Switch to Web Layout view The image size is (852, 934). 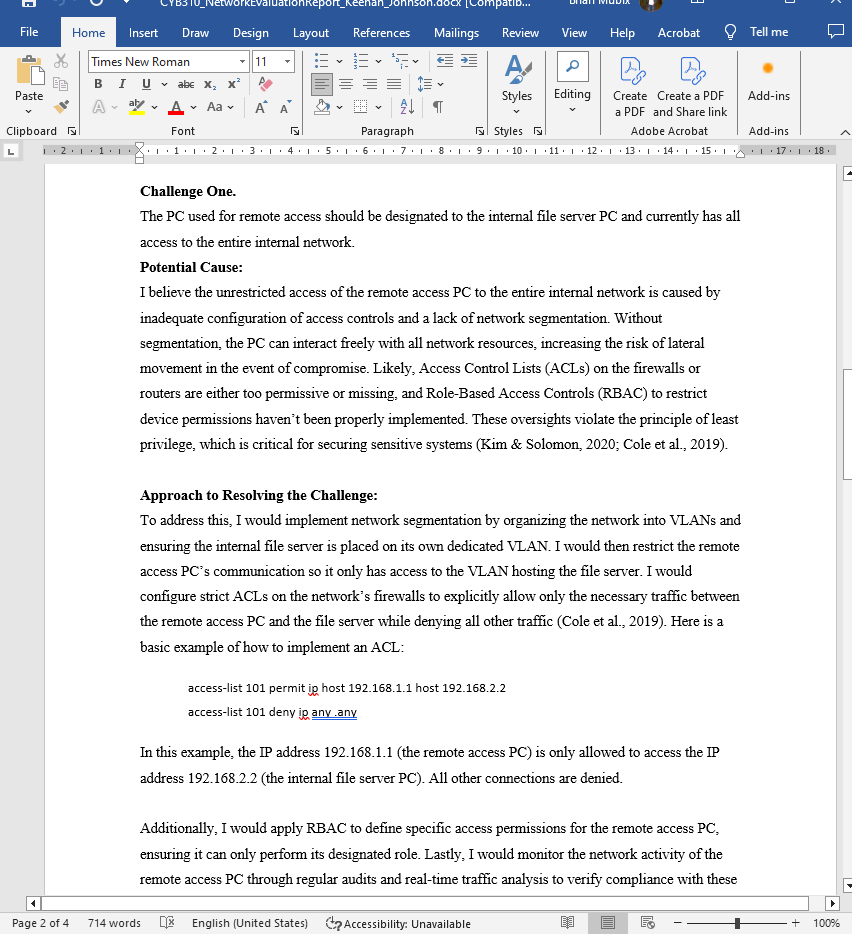coord(648,923)
